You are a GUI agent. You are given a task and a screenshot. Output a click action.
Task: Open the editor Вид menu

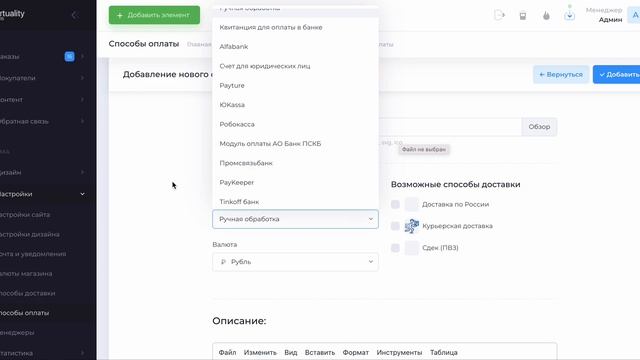click(x=291, y=352)
